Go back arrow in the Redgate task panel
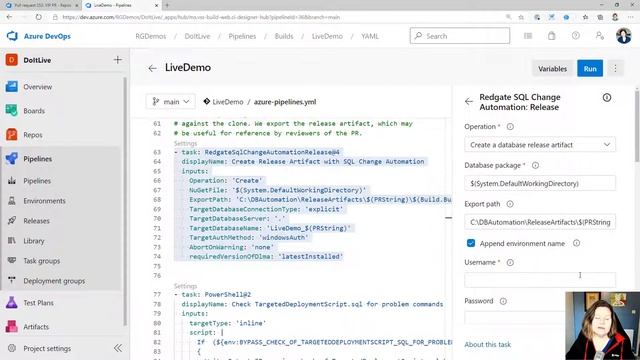 (469, 102)
